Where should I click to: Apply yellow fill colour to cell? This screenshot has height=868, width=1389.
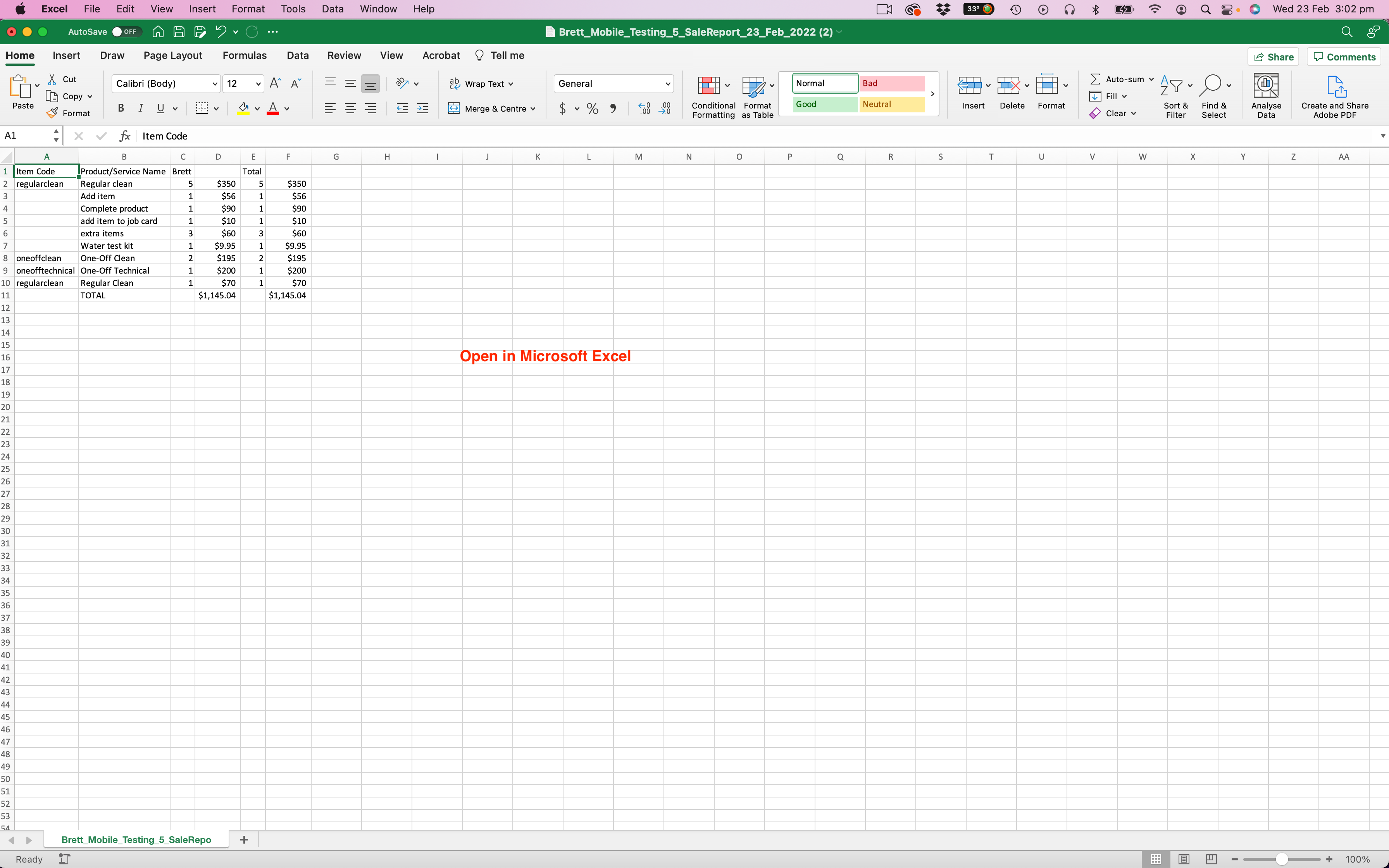(243, 108)
